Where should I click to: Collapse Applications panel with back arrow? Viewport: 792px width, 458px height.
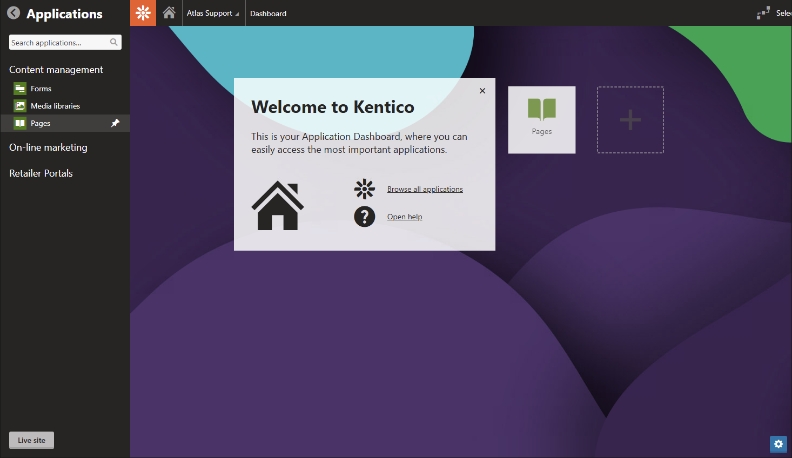click(14, 14)
